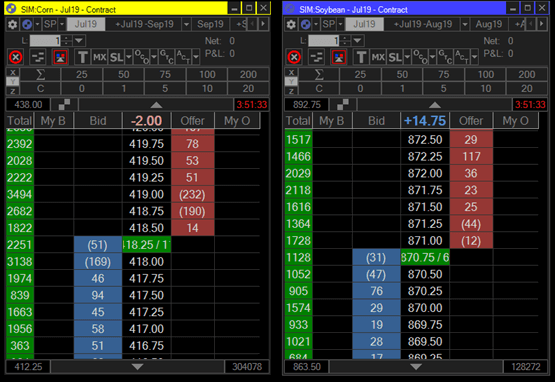Click red-bordered chart icon in Corn window
The image size is (555, 382).
click(60, 57)
